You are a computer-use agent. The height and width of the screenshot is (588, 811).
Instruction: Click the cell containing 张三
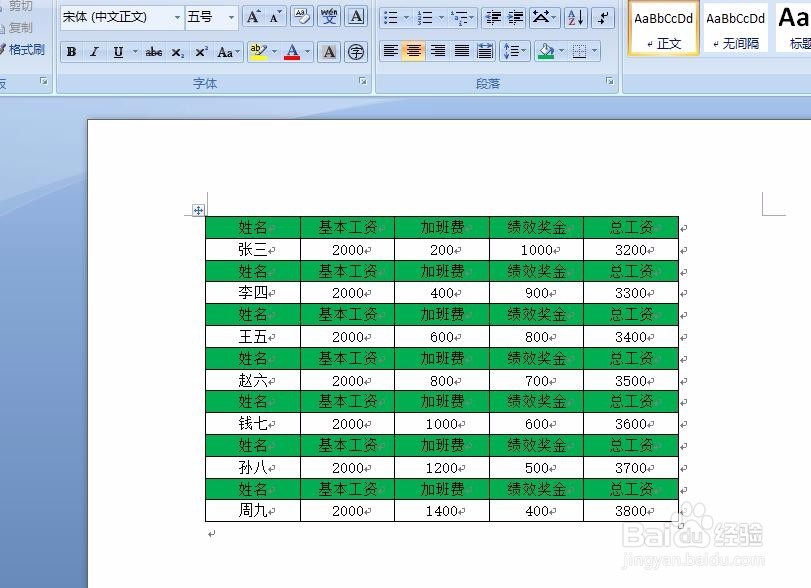[x=253, y=250]
